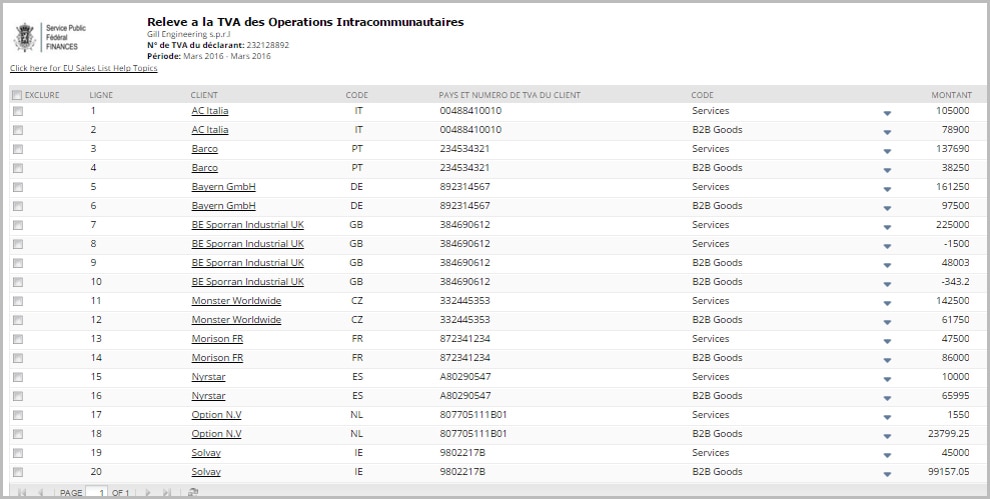The height and width of the screenshot is (499, 990).
Task: Open Nyrstar client link on line 15
Action: tap(208, 377)
